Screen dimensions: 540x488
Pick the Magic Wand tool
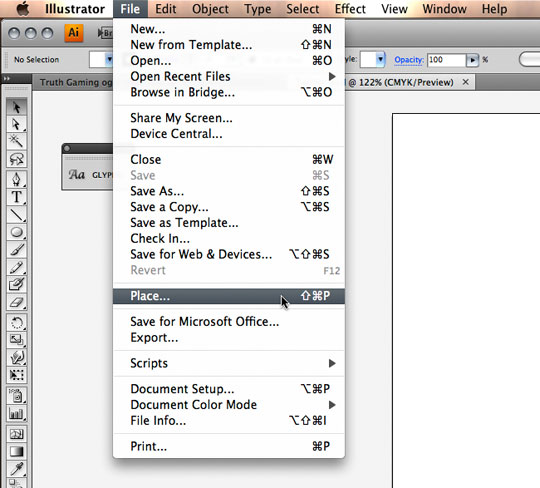16,142
